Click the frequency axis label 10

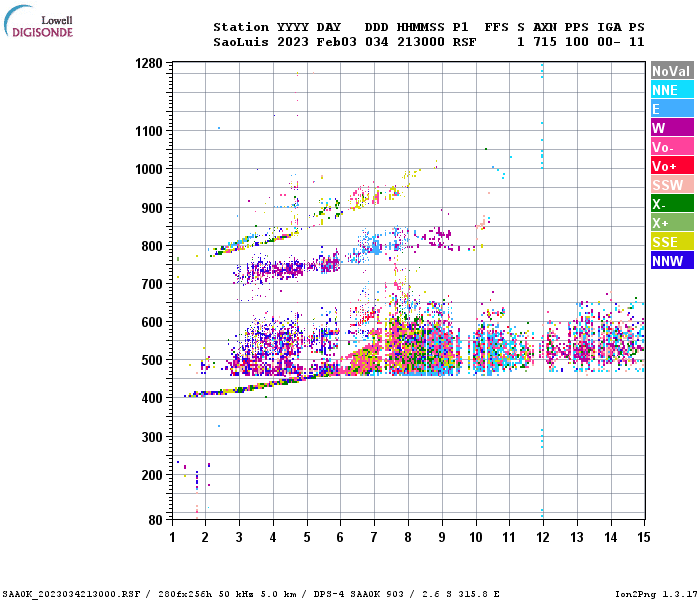pyautogui.click(x=476, y=537)
